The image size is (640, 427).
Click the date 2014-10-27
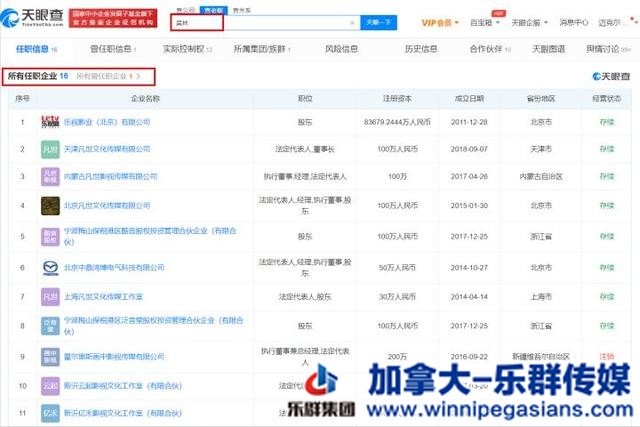469,267
